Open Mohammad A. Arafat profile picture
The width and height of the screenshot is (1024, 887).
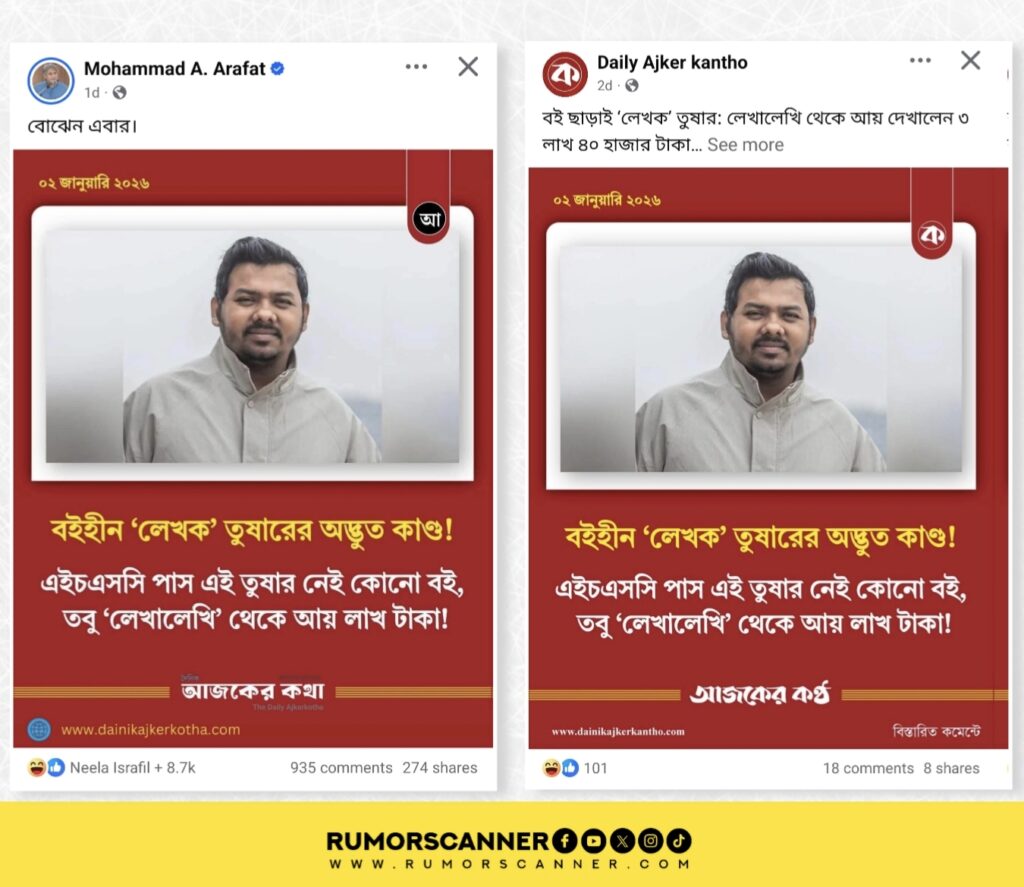pyautogui.click(x=51, y=81)
